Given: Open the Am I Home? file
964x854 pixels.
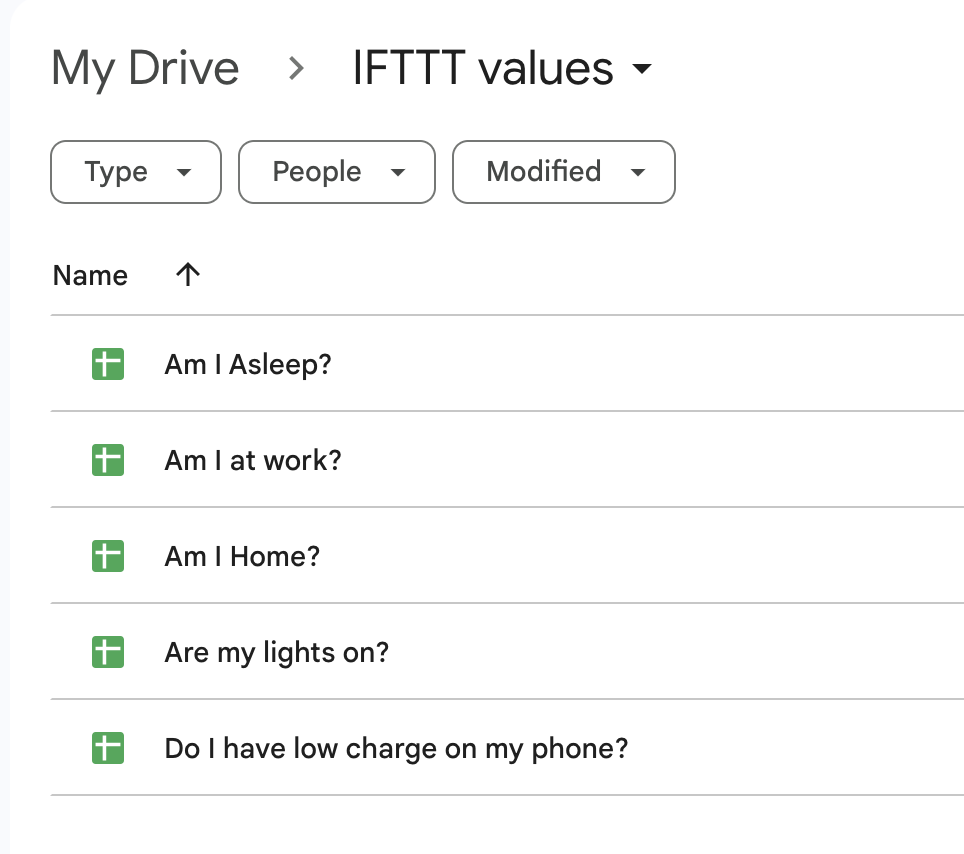Looking at the screenshot, I should (x=242, y=556).
